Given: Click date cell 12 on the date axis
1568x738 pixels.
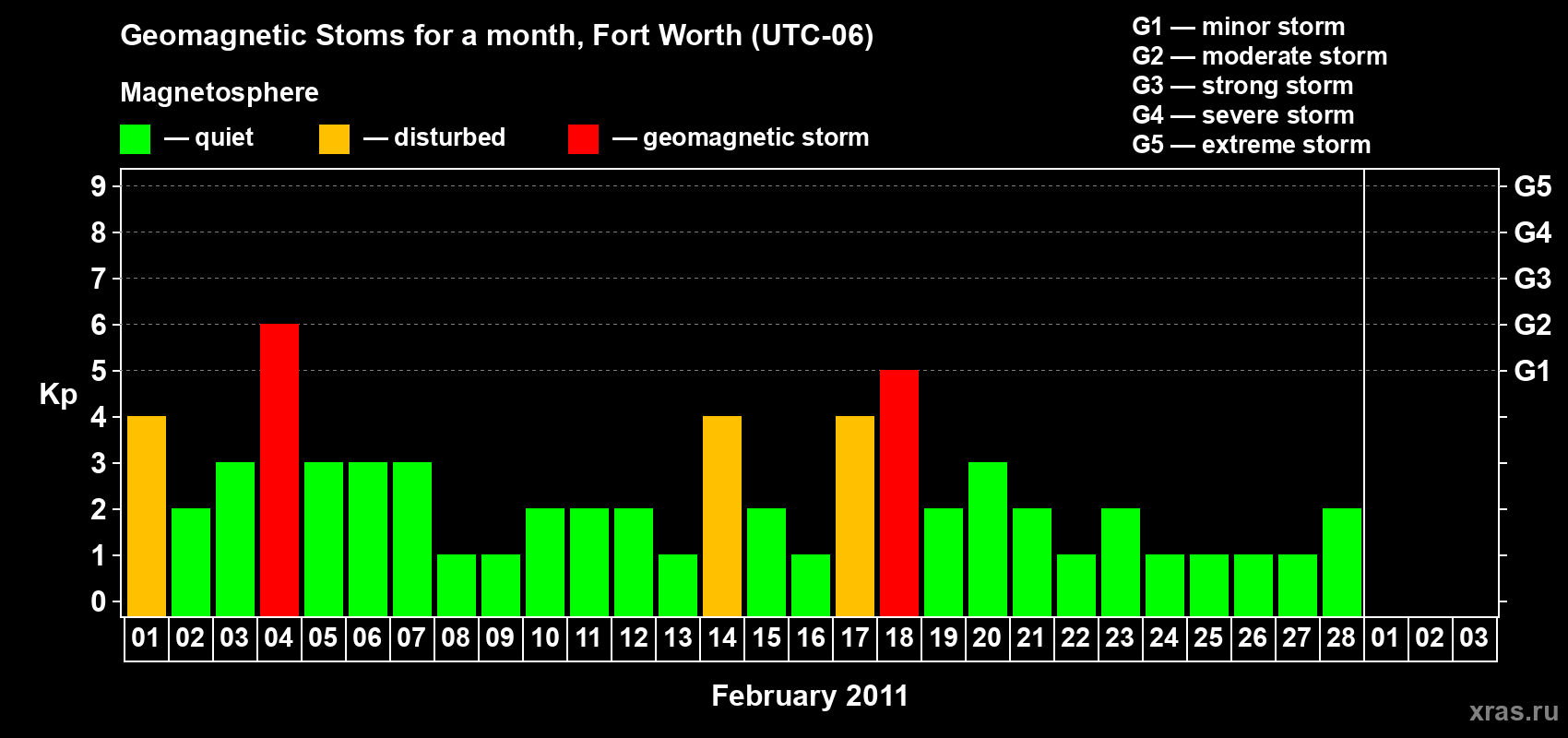Looking at the screenshot, I should [x=634, y=638].
